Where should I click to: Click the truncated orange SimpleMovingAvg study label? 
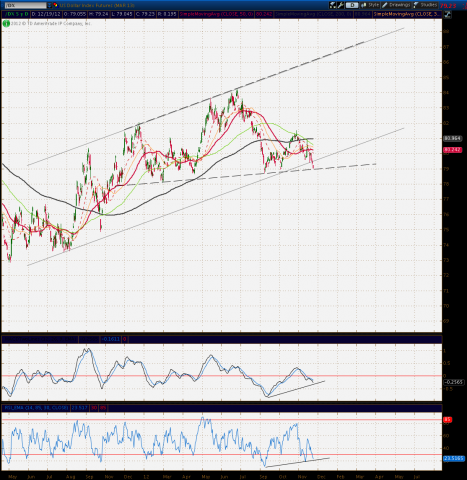pos(407,14)
